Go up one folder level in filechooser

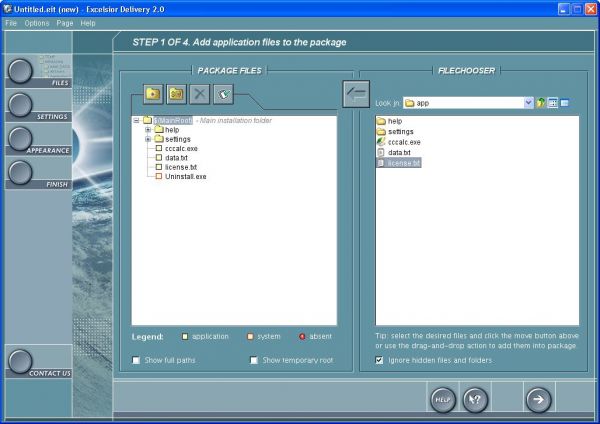(x=541, y=102)
